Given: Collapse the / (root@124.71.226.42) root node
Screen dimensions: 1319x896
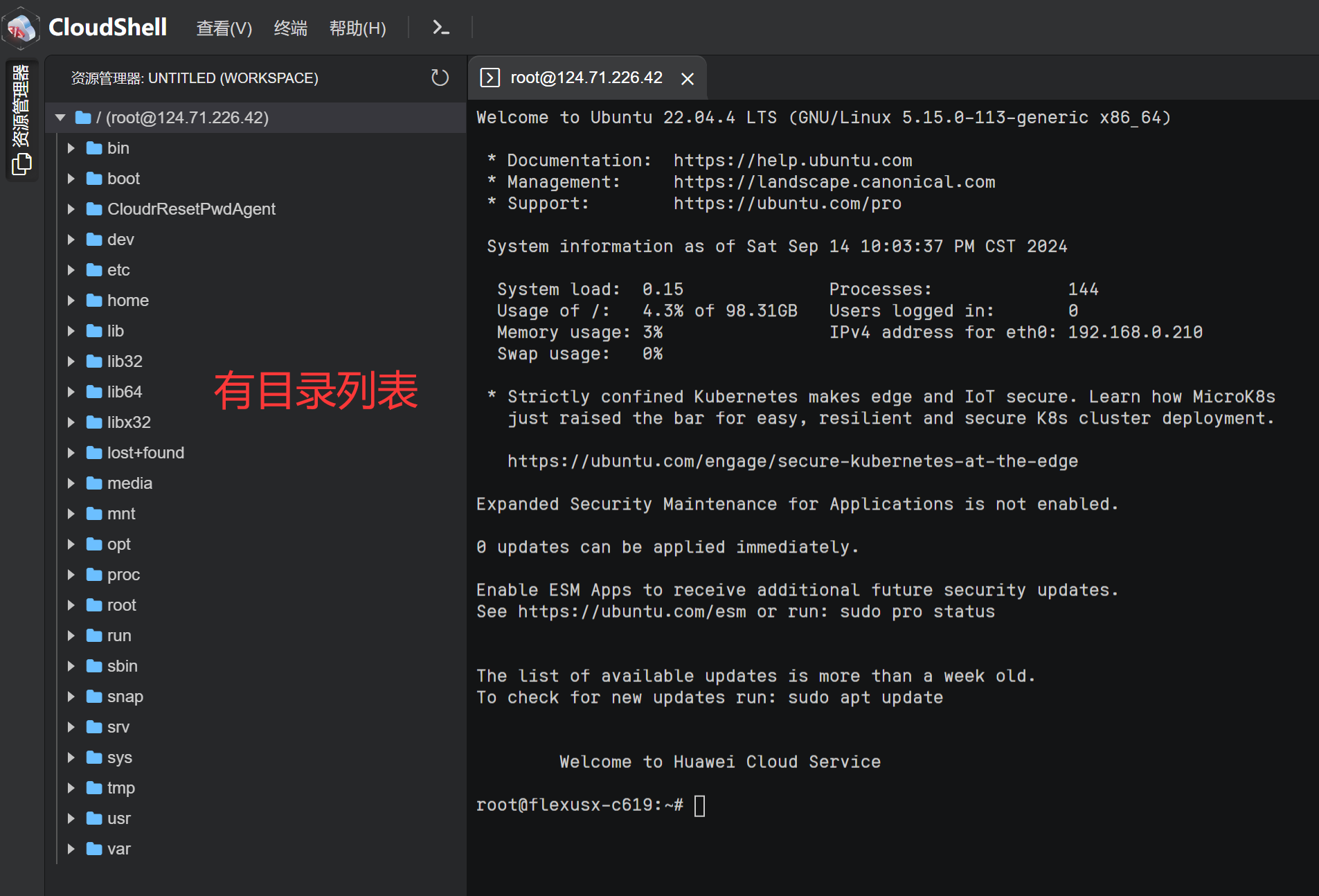Looking at the screenshot, I should tap(60, 118).
